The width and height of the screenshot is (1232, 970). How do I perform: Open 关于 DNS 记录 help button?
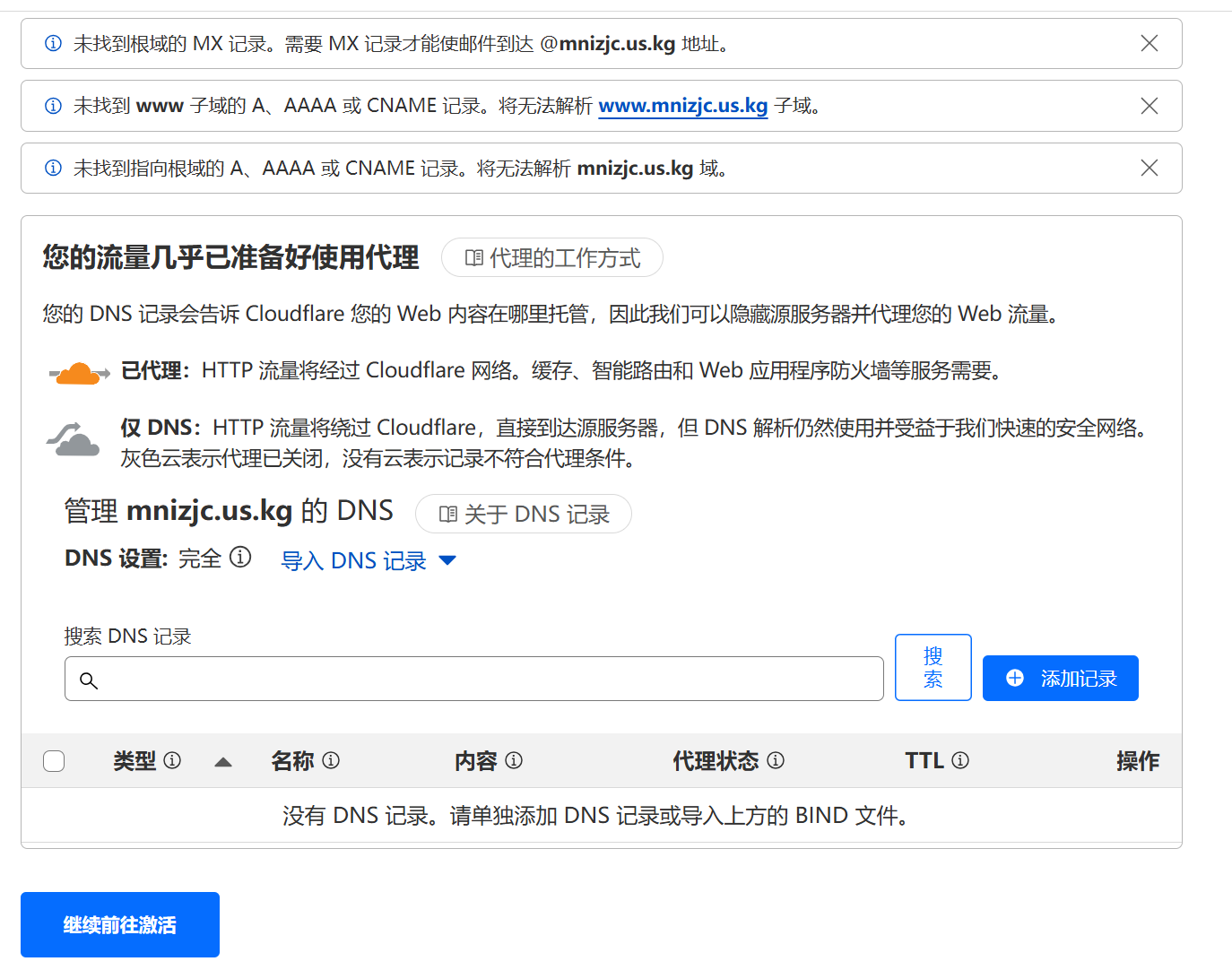524,514
